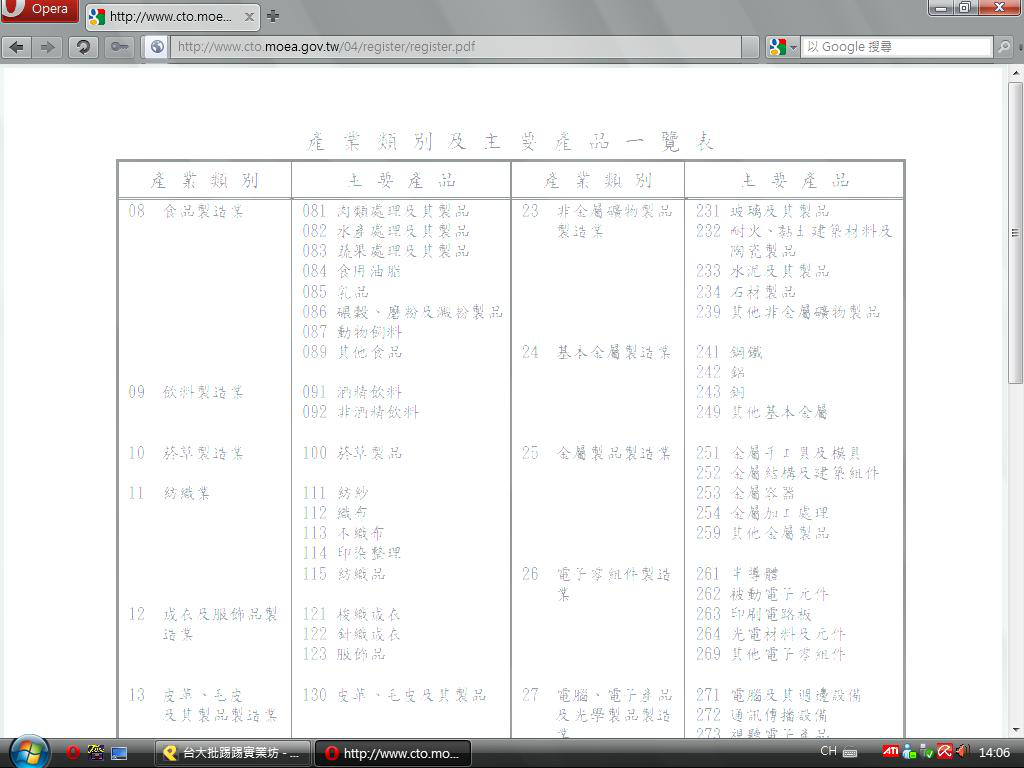Open the messenger buddy tray icon

click(x=910, y=752)
